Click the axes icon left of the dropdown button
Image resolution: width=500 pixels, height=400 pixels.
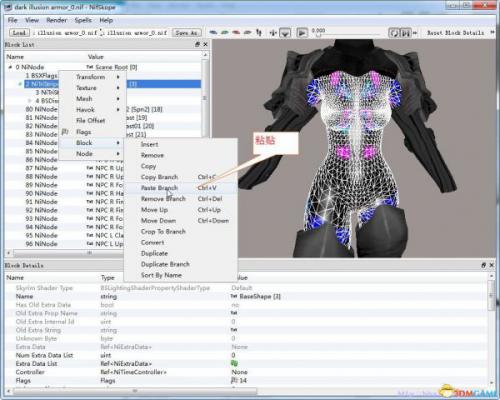tap(273, 33)
